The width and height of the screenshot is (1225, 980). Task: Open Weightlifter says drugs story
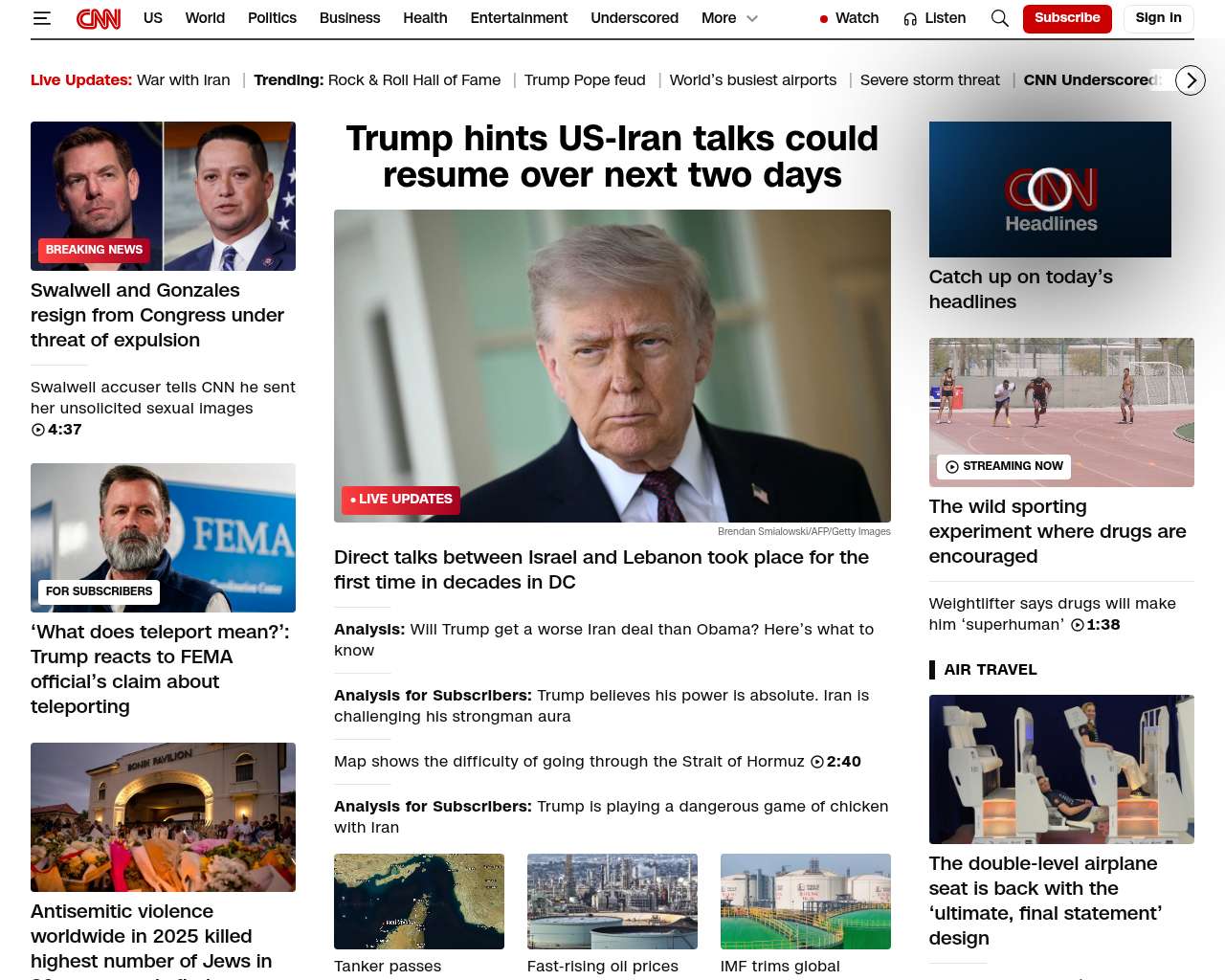(x=1052, y=614)
